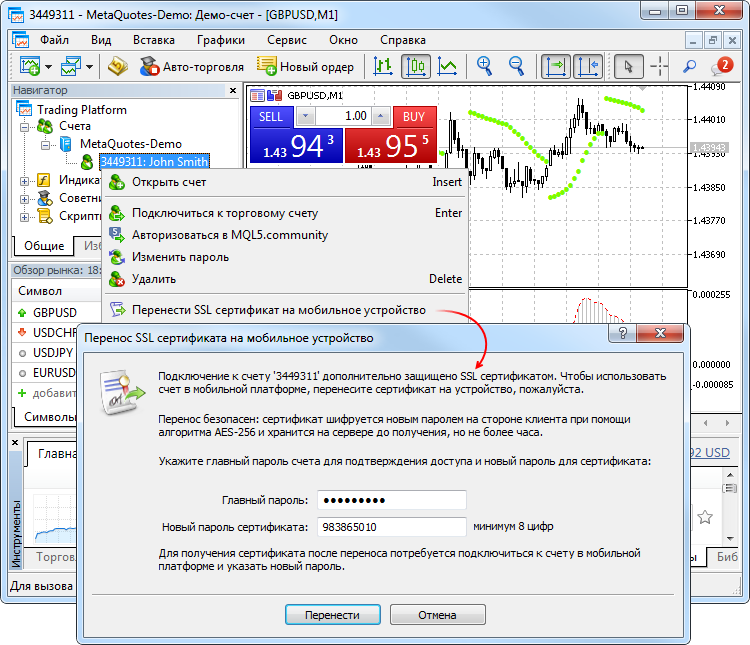Expand the Скрипты tree node
This screenshot has width=750, height=645.
24,217
